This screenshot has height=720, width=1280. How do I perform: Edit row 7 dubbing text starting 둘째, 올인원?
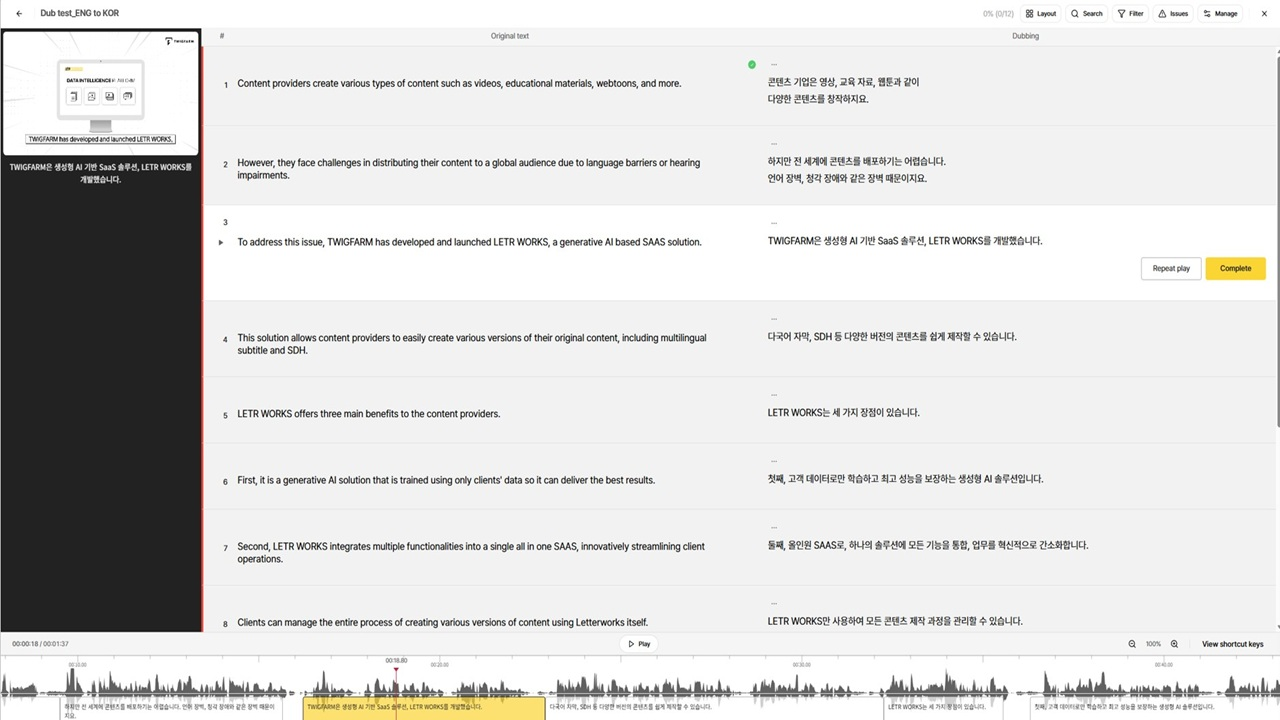click(x=928, y=545)
